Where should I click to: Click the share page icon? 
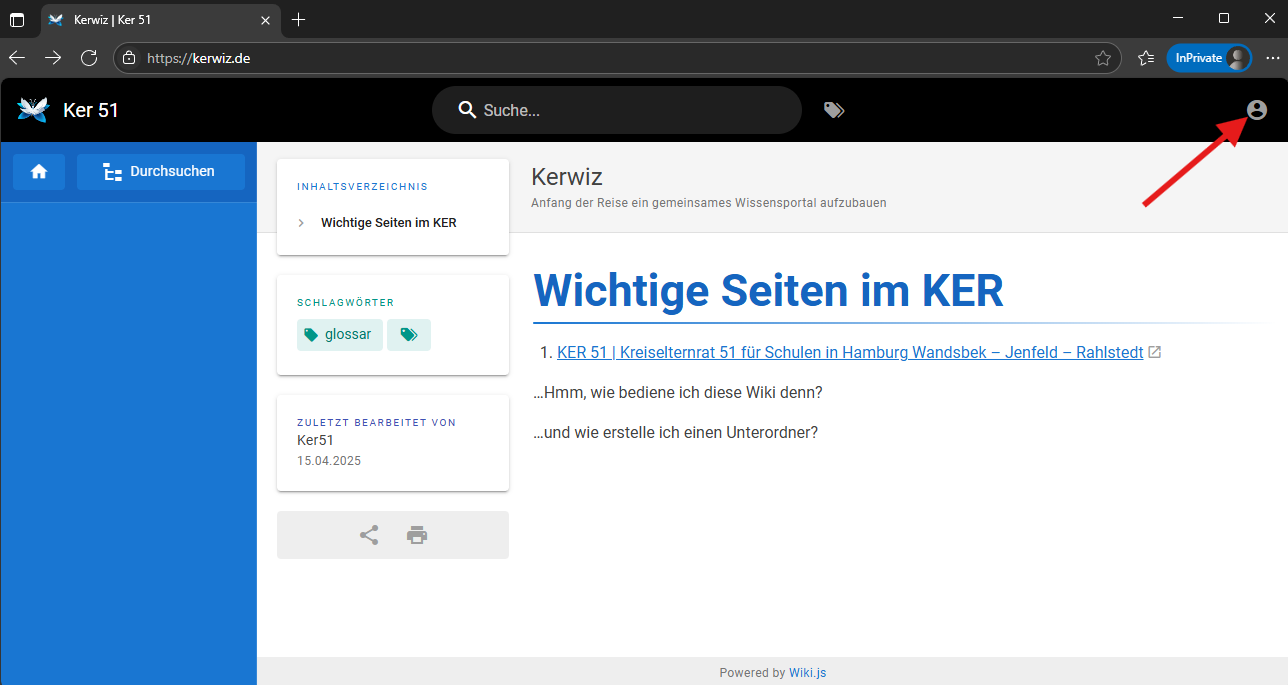[369, 535]
